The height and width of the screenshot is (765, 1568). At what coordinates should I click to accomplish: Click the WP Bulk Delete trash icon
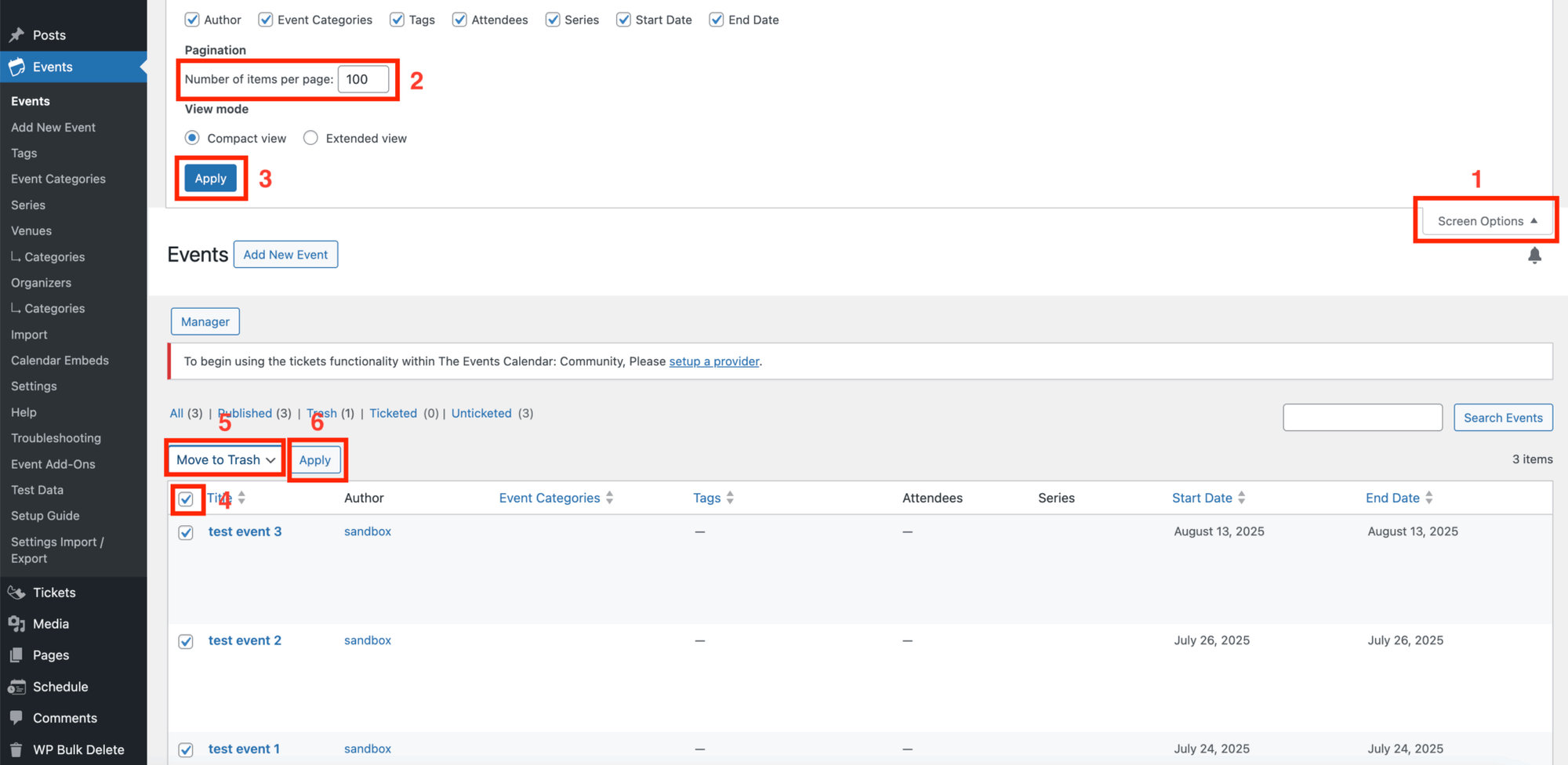[x=17, y=749]
